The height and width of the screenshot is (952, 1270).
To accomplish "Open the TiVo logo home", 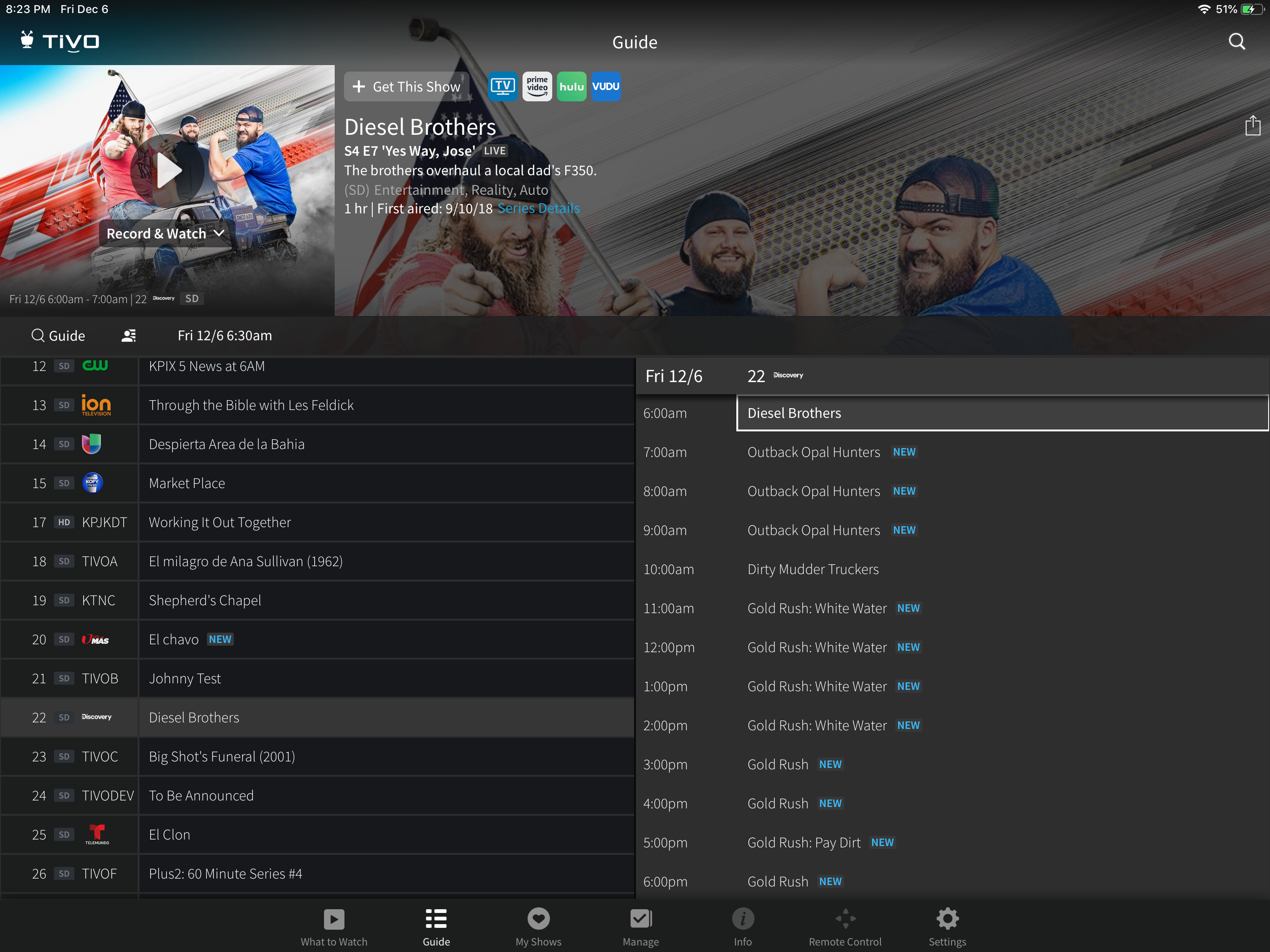I will (60, 41).
